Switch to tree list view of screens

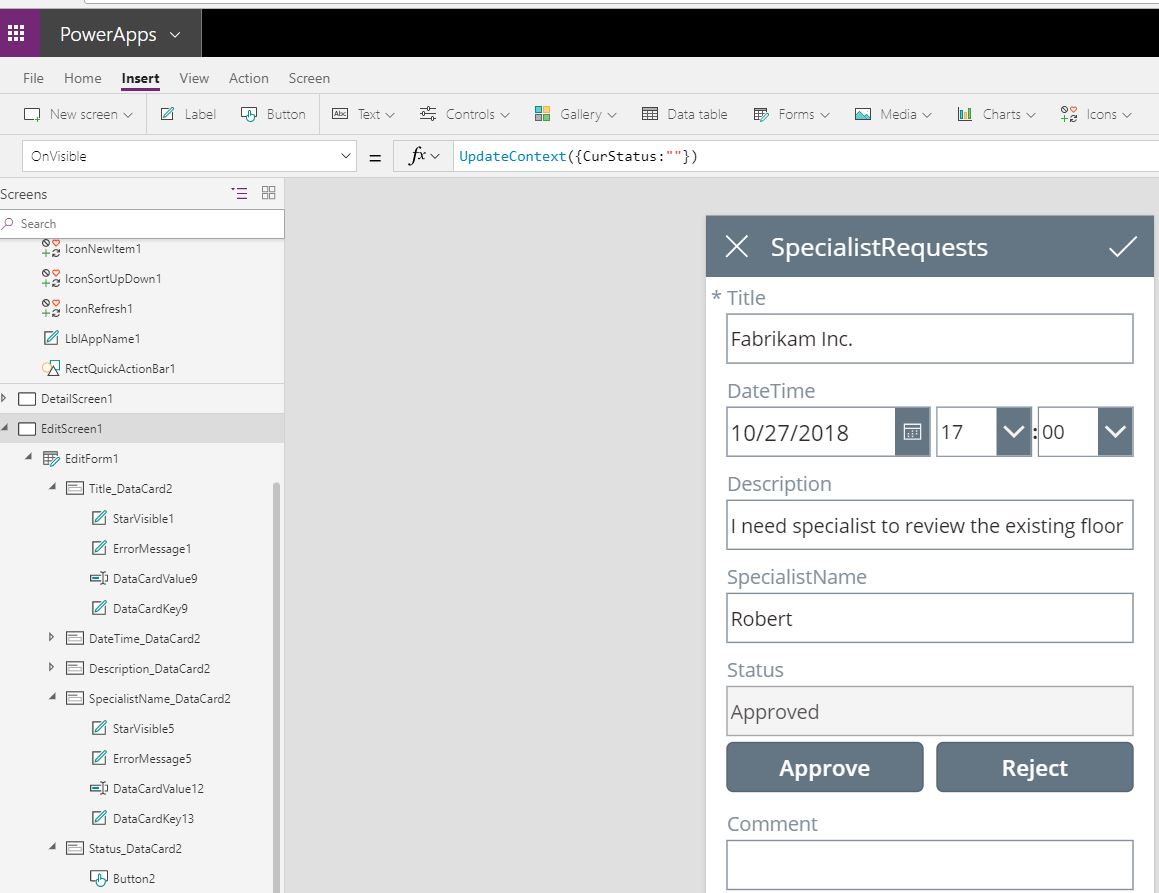(239, 193)
